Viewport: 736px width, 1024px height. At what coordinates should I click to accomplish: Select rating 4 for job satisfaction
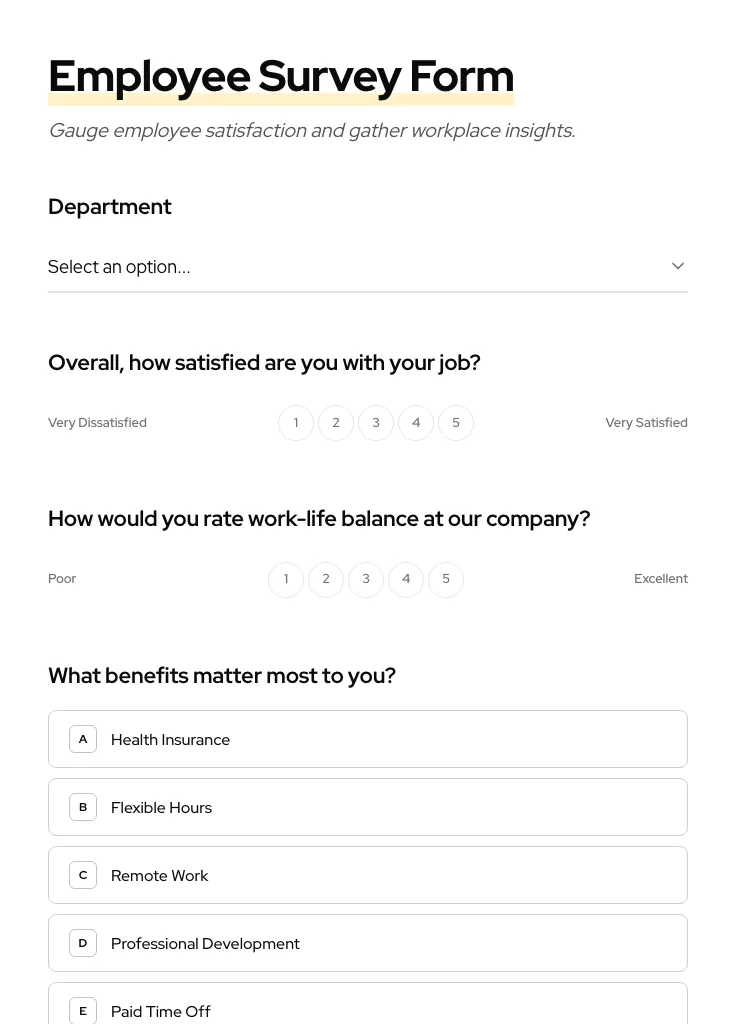pyautogui.click(x=416, y=422)
